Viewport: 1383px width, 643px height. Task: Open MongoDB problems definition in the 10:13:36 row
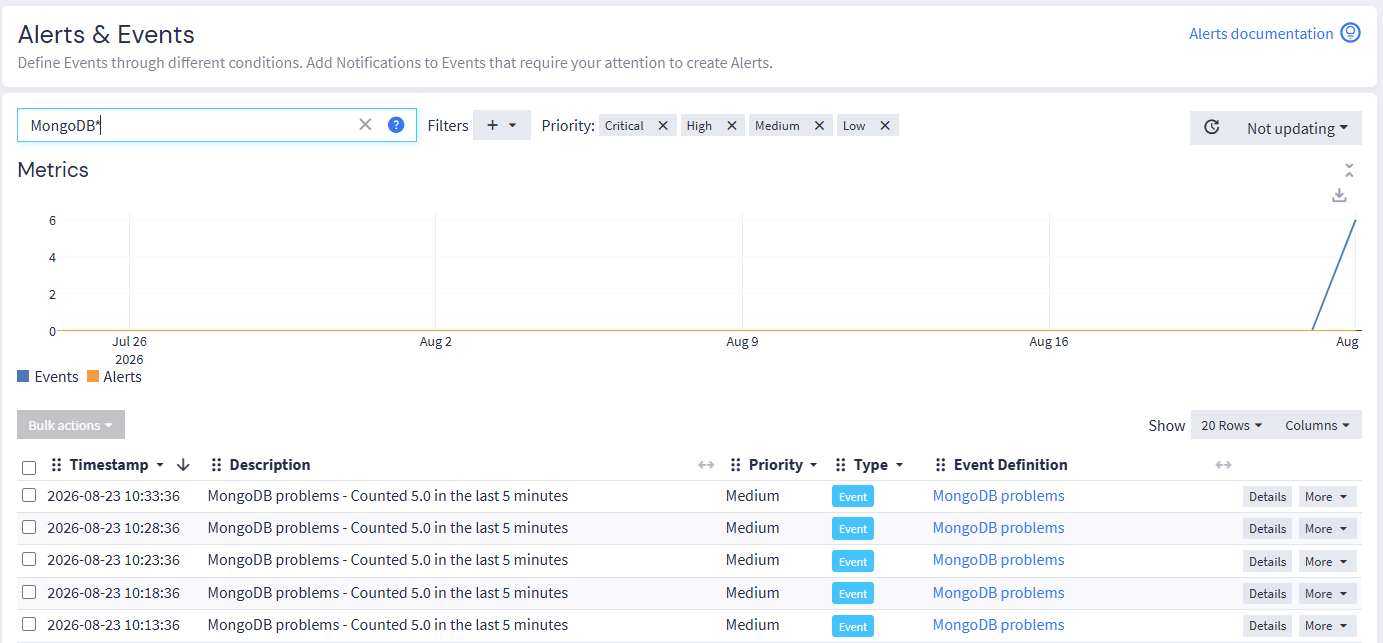pos(998,624)
